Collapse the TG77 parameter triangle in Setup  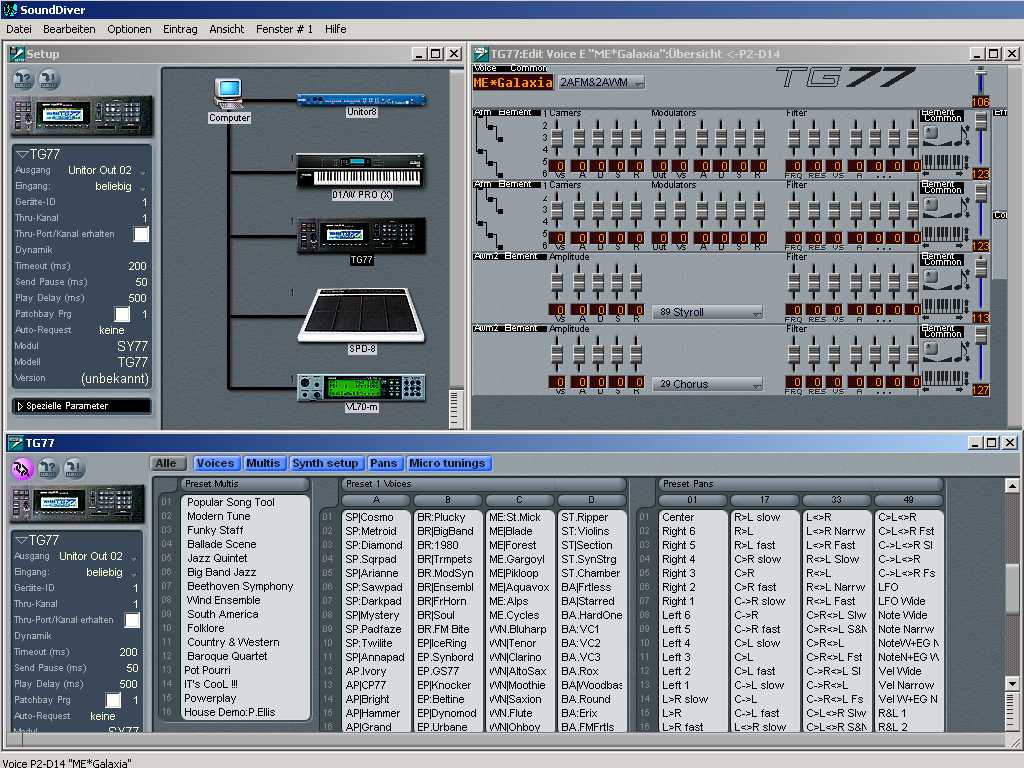(22, 154)
